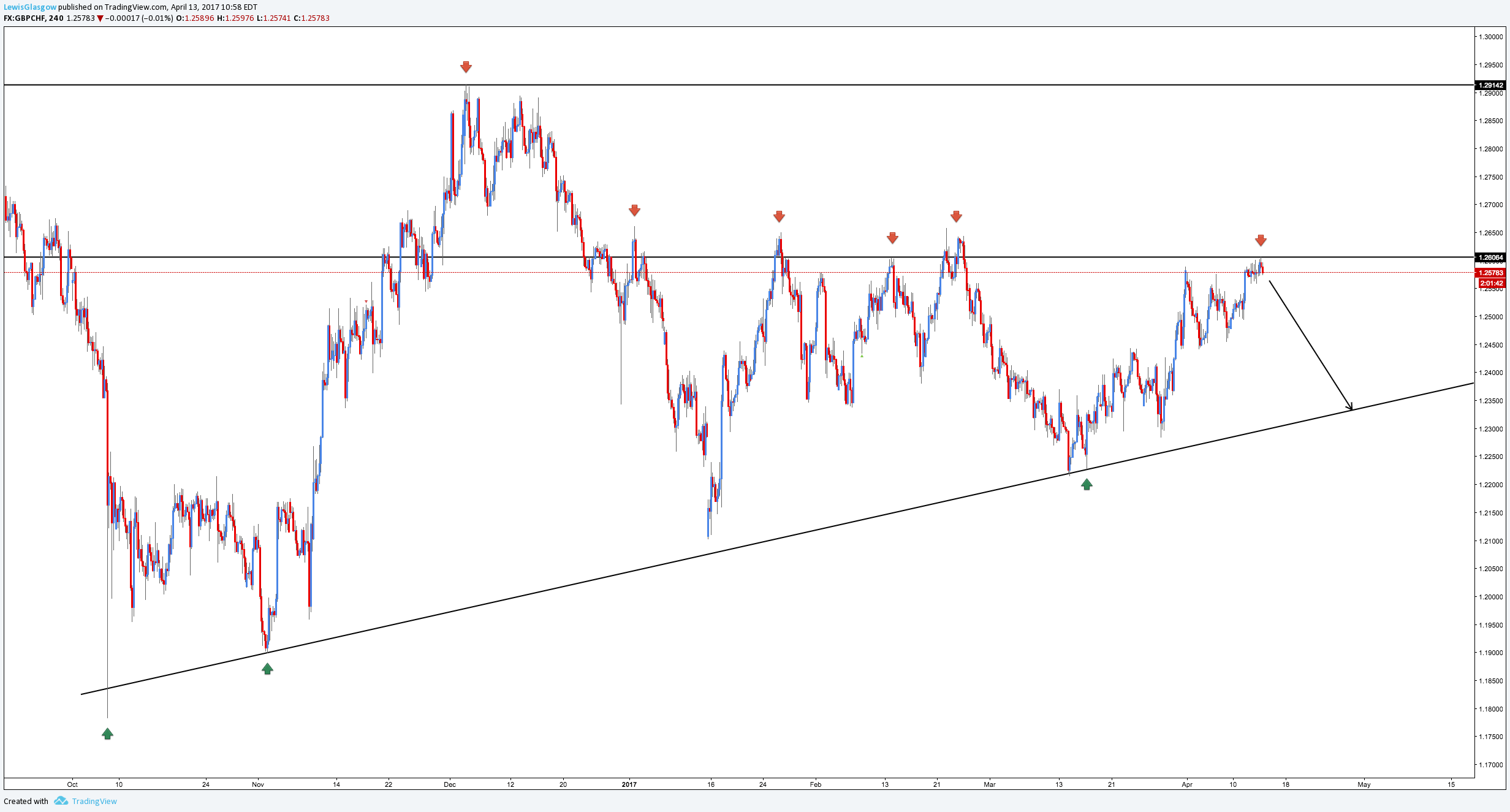Viewport: 1510px width, 812px height.
Task: Select the red arrow above the mid-February high
Action: (x=892, y=238)
